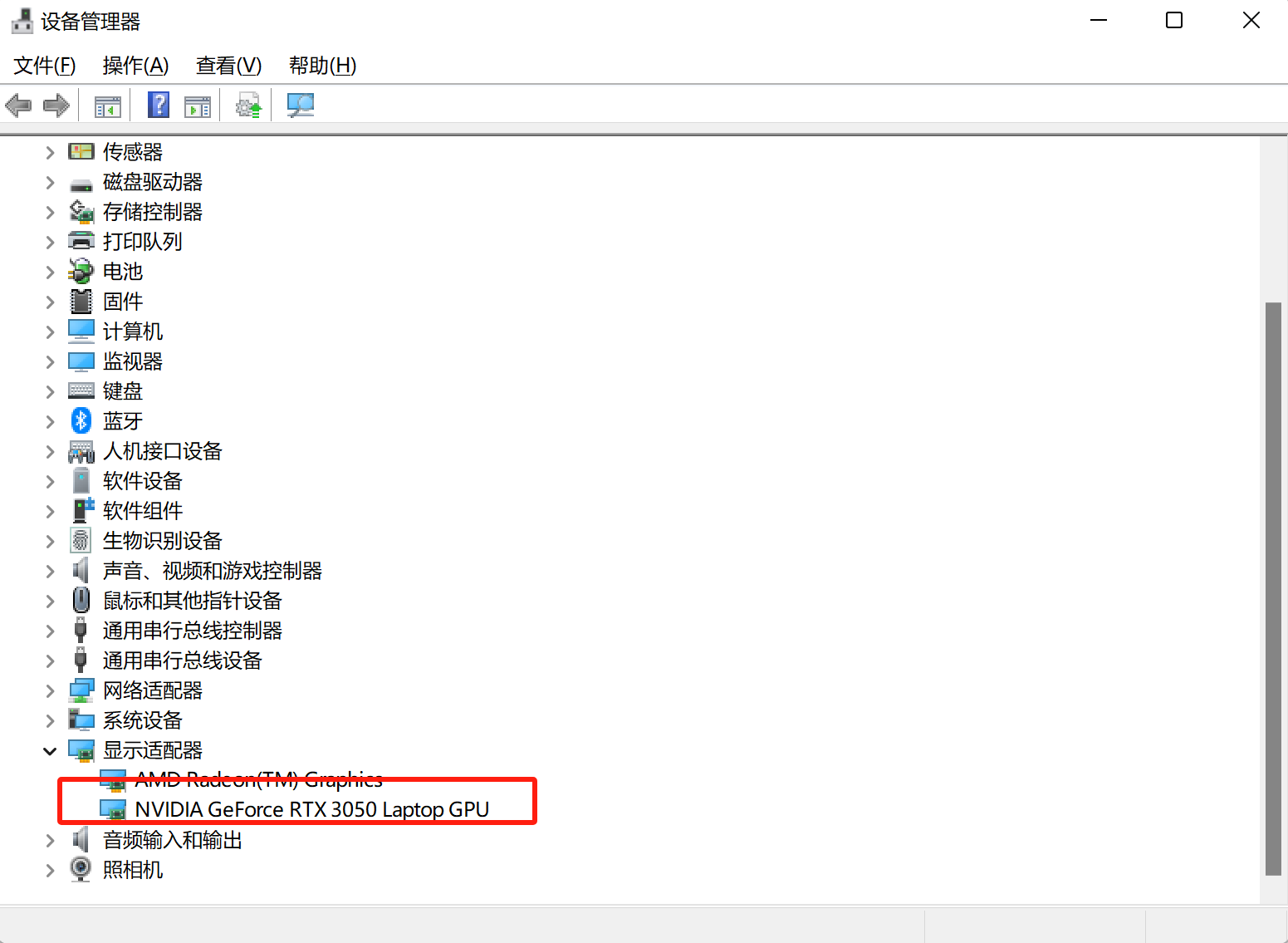
Task: Expand the 音频输入和输出 tree node
Action: pyautogui.click(x=50, y=840)
